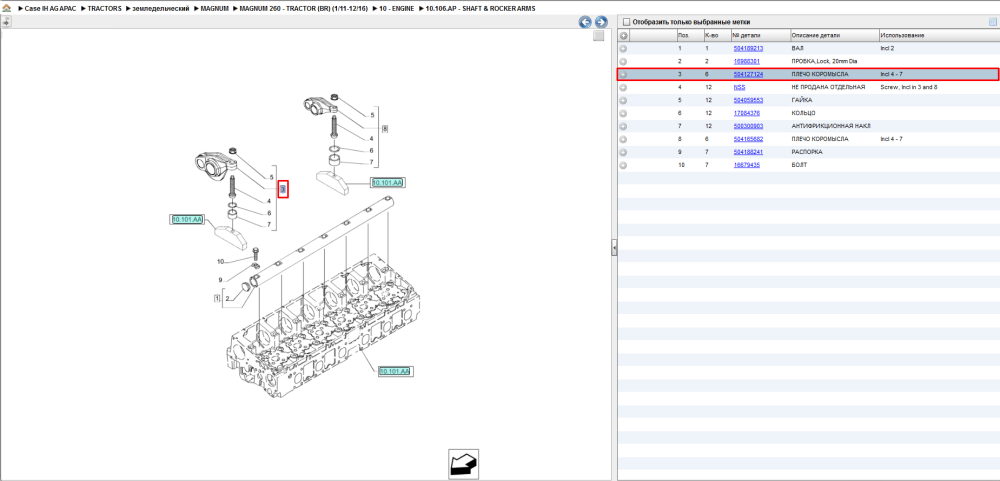Open the MAGNUM breadcrumb
Image resolution: width=1000 pixels, height=481 pixels.
(214, 9)
